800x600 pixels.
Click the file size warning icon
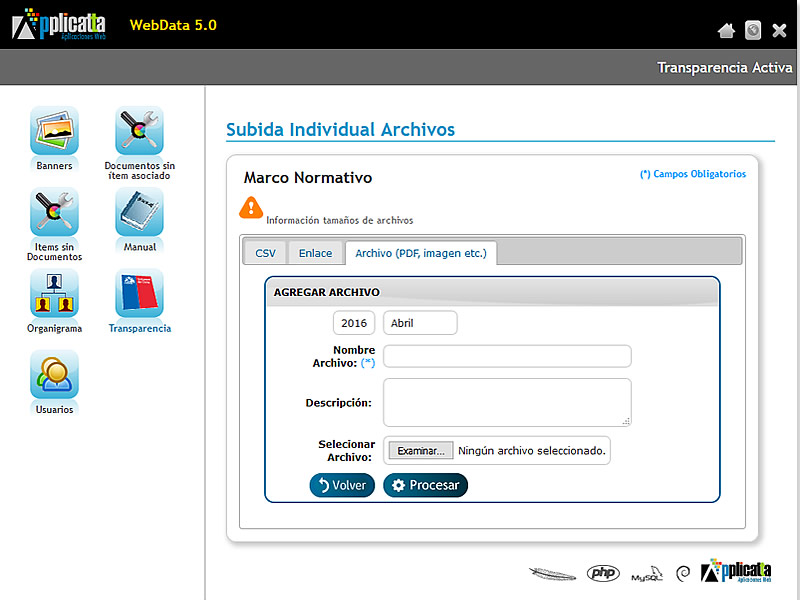coord(251,208)
